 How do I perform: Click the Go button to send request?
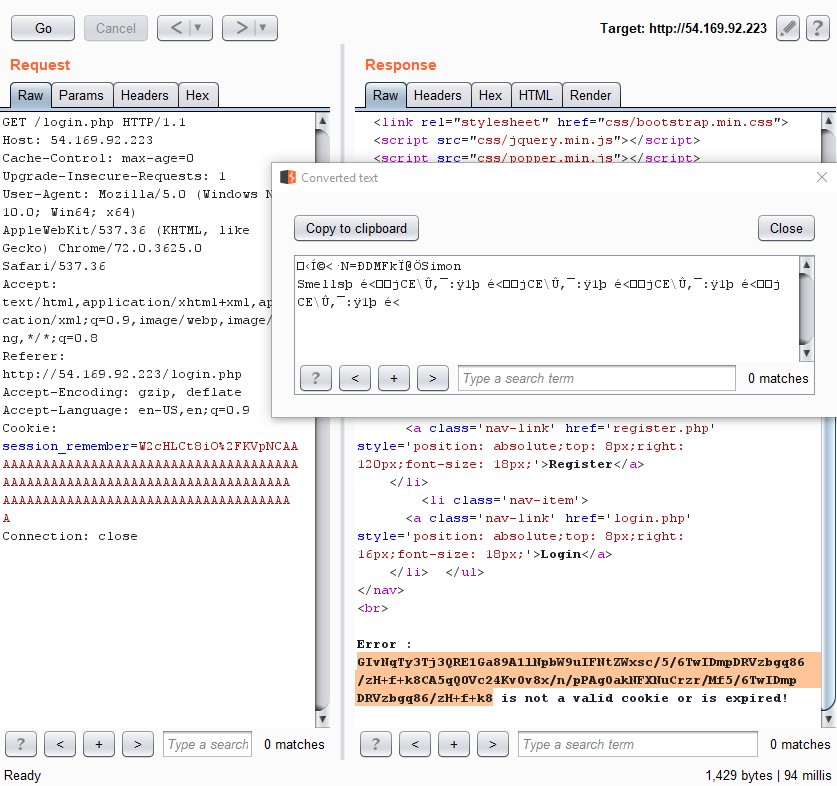pyautogui.click(x=43, y=28)
